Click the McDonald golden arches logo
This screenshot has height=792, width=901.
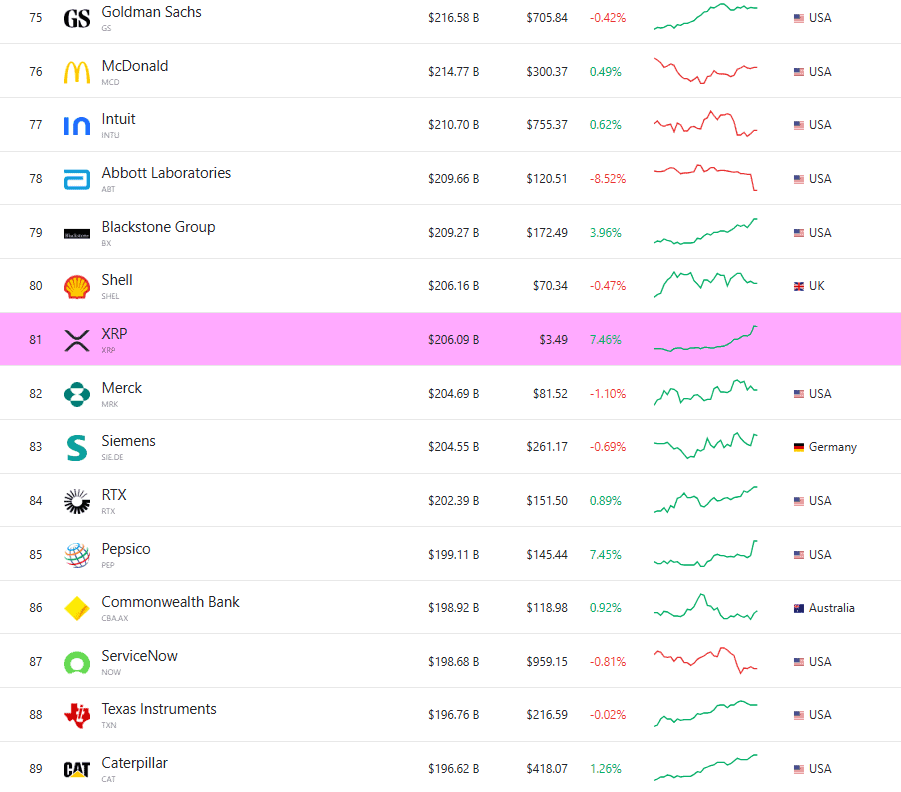click(x=76, y=72)
